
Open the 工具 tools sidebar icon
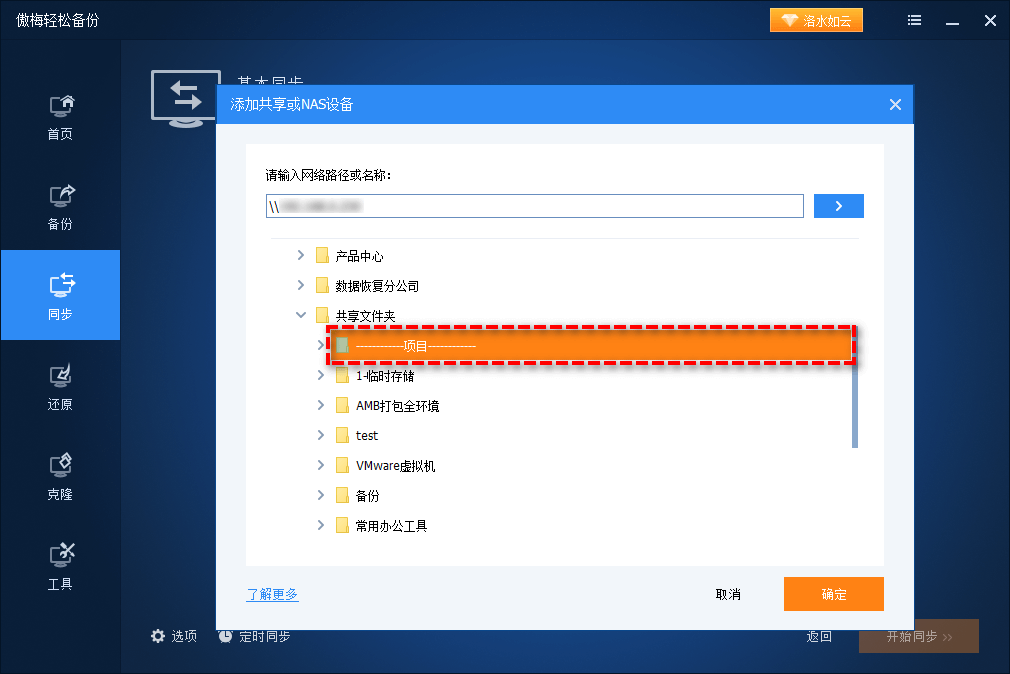tap(60, 556)
